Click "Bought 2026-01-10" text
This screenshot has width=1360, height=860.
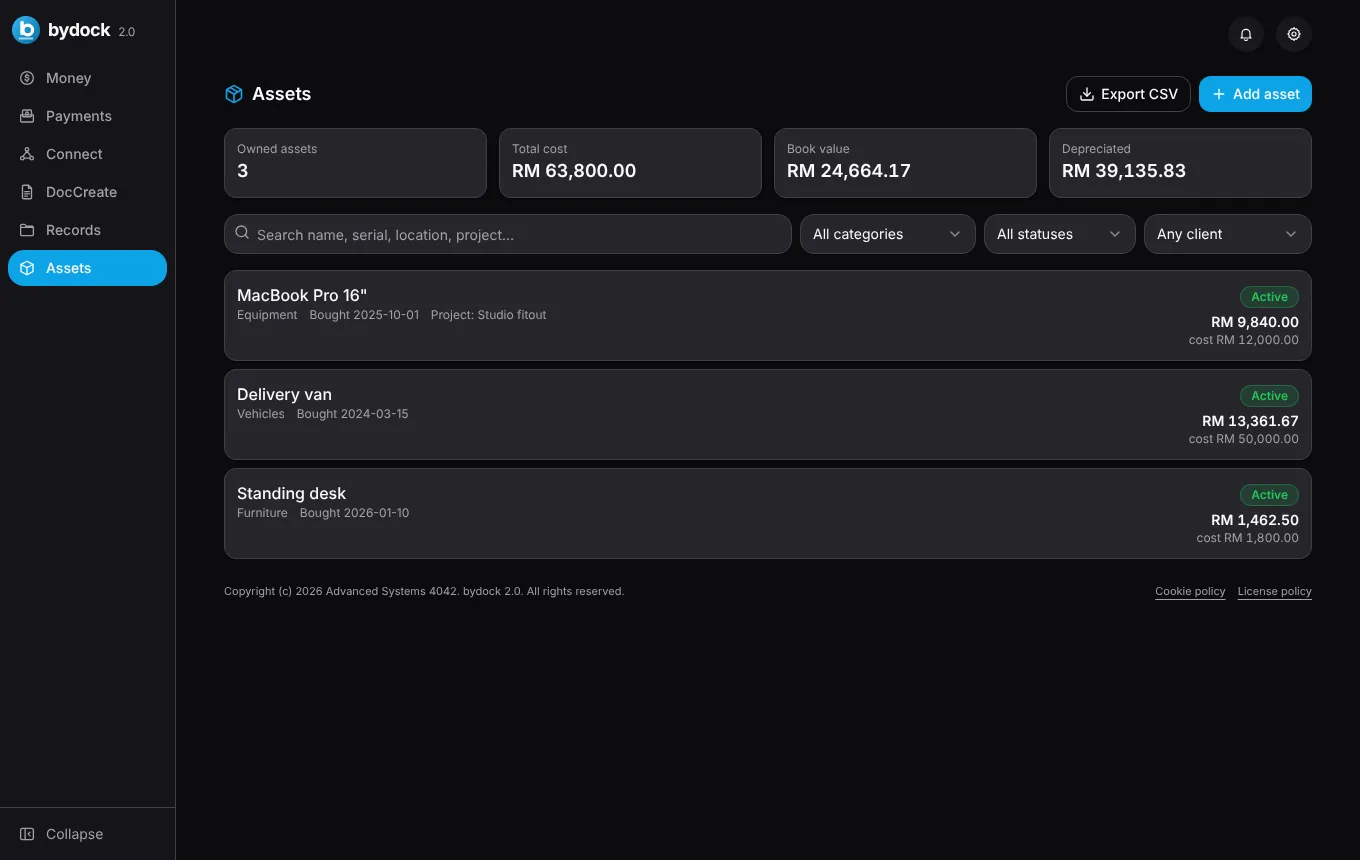pyautogui.click(x=354, y=513)
